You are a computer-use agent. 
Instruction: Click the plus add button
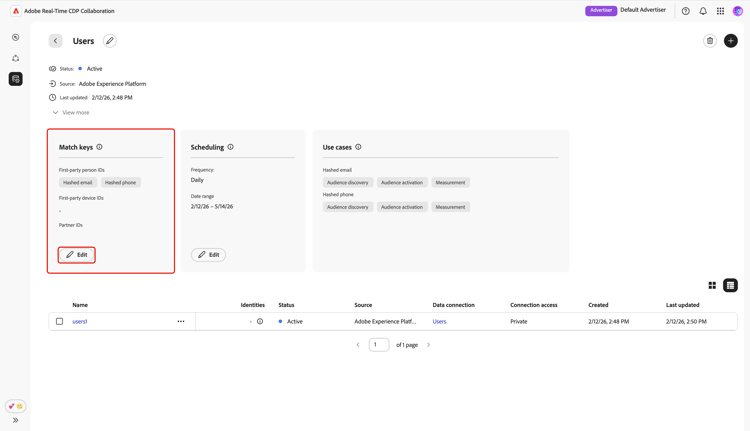tap(731, 41)
